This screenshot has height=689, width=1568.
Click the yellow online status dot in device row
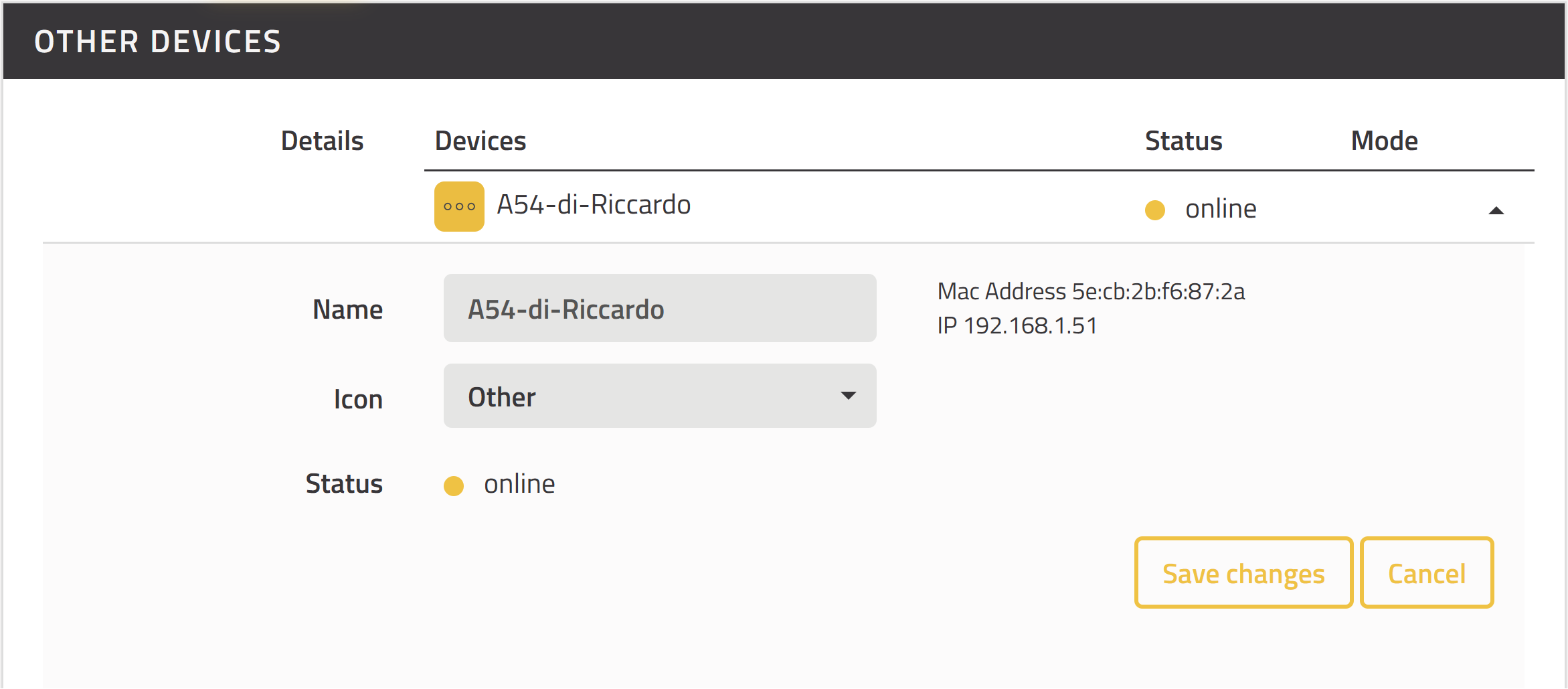coord(1155,210)
